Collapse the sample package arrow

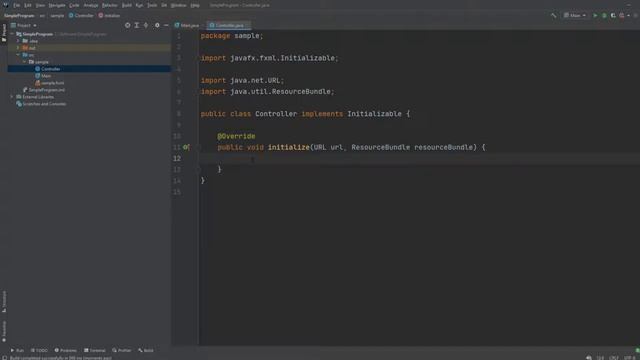pos(24,62)
